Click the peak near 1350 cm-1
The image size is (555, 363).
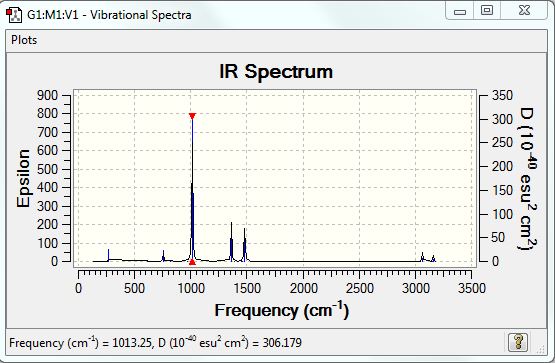tap(231, 242)
